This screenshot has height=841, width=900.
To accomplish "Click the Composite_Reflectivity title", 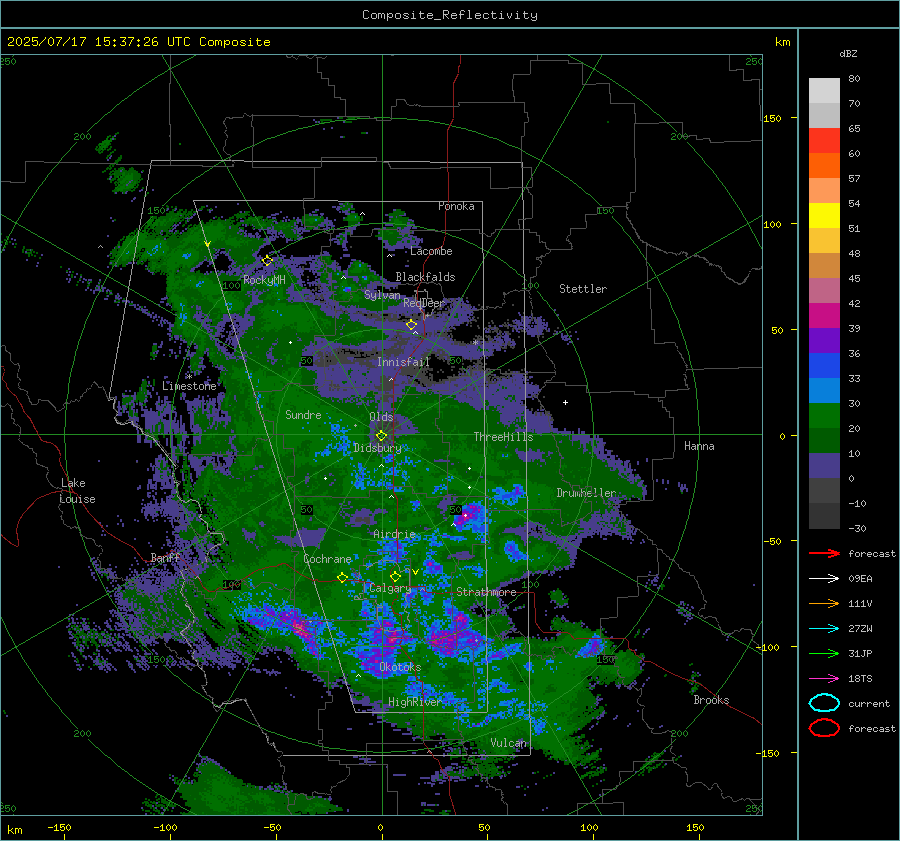I will tap(450, 15).
